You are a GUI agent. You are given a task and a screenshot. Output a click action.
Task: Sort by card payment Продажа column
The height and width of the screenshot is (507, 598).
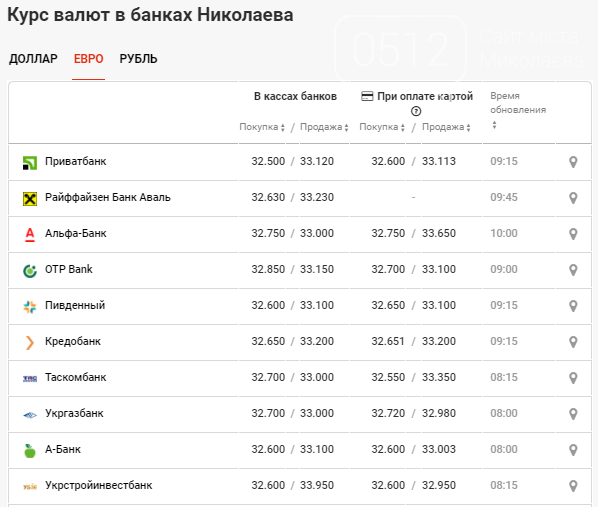(x=446, y=127)
